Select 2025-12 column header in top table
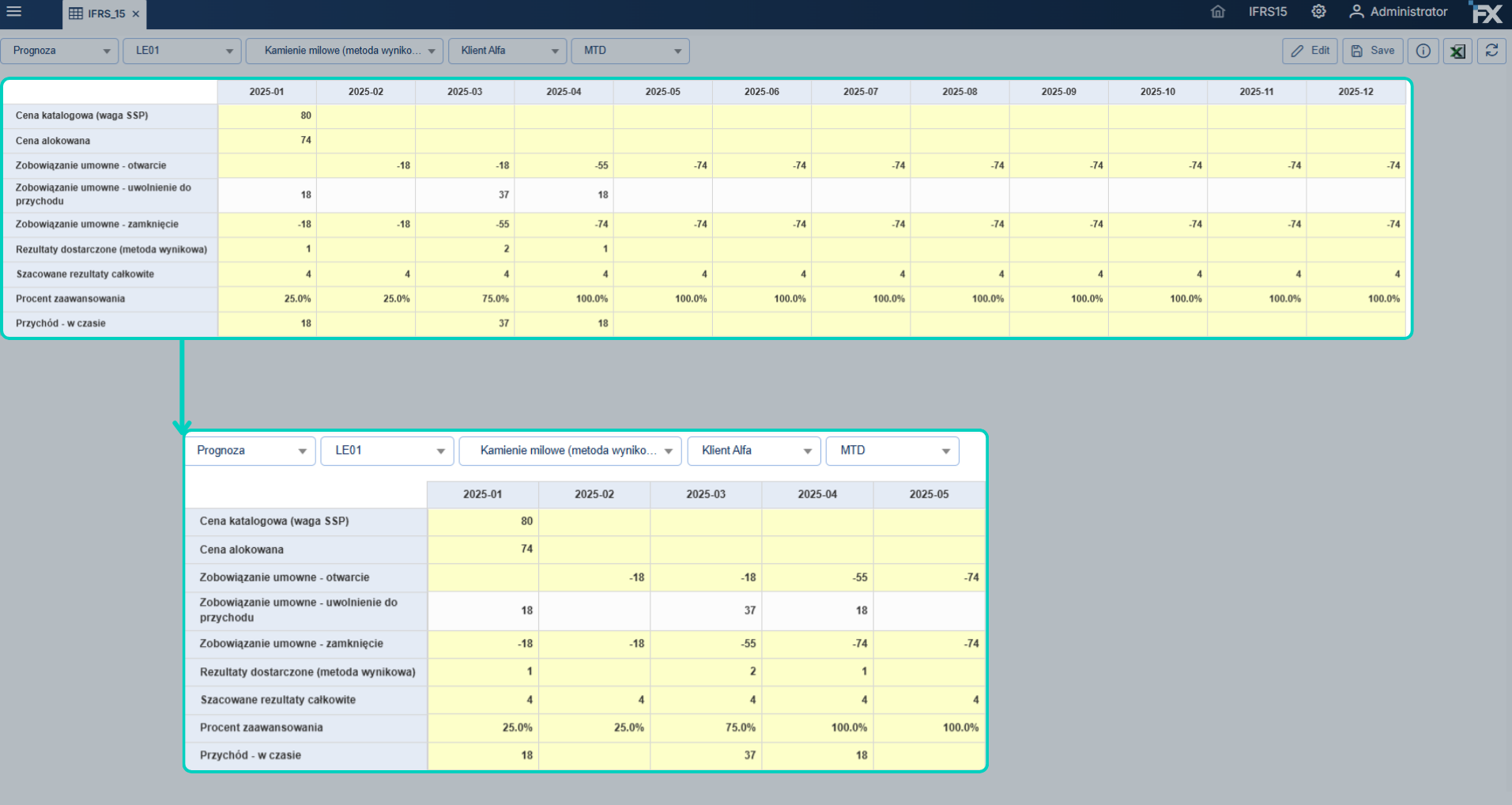1512x805 pixels. (x=1356, y=92)
